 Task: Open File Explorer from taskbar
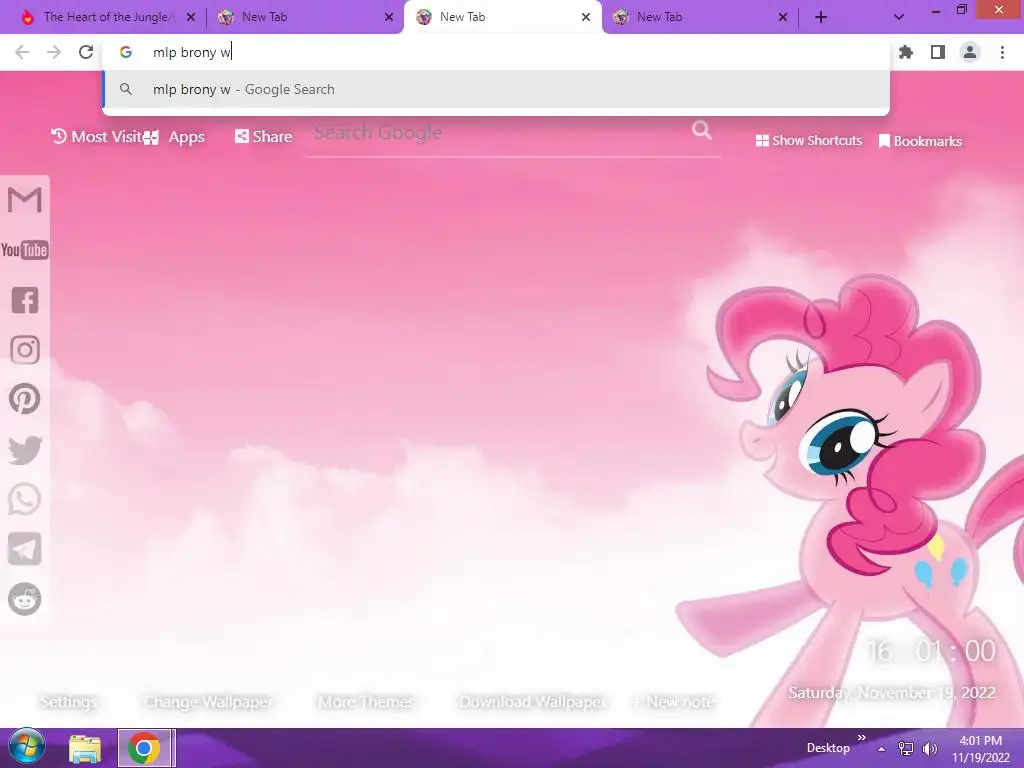click(x=85, y=748)
